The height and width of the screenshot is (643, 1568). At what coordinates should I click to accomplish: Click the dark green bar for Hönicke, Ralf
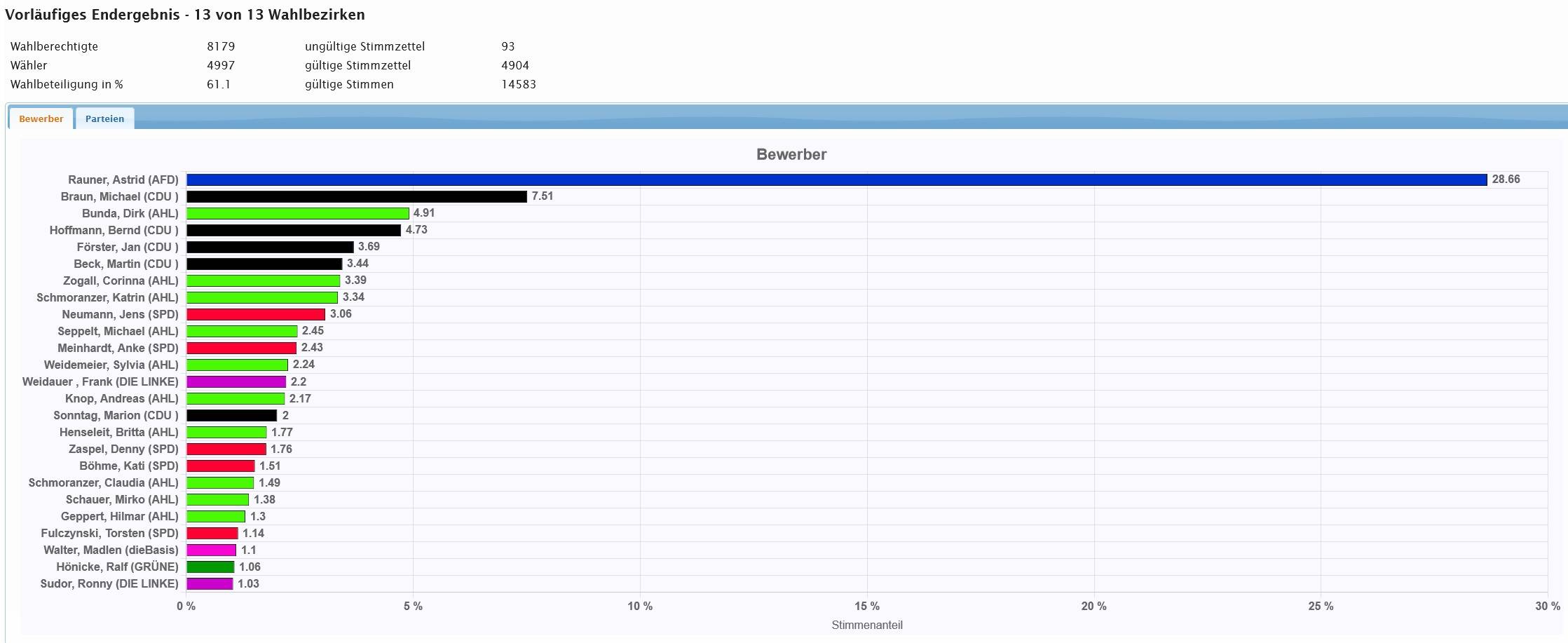click(x=210, y=567)
